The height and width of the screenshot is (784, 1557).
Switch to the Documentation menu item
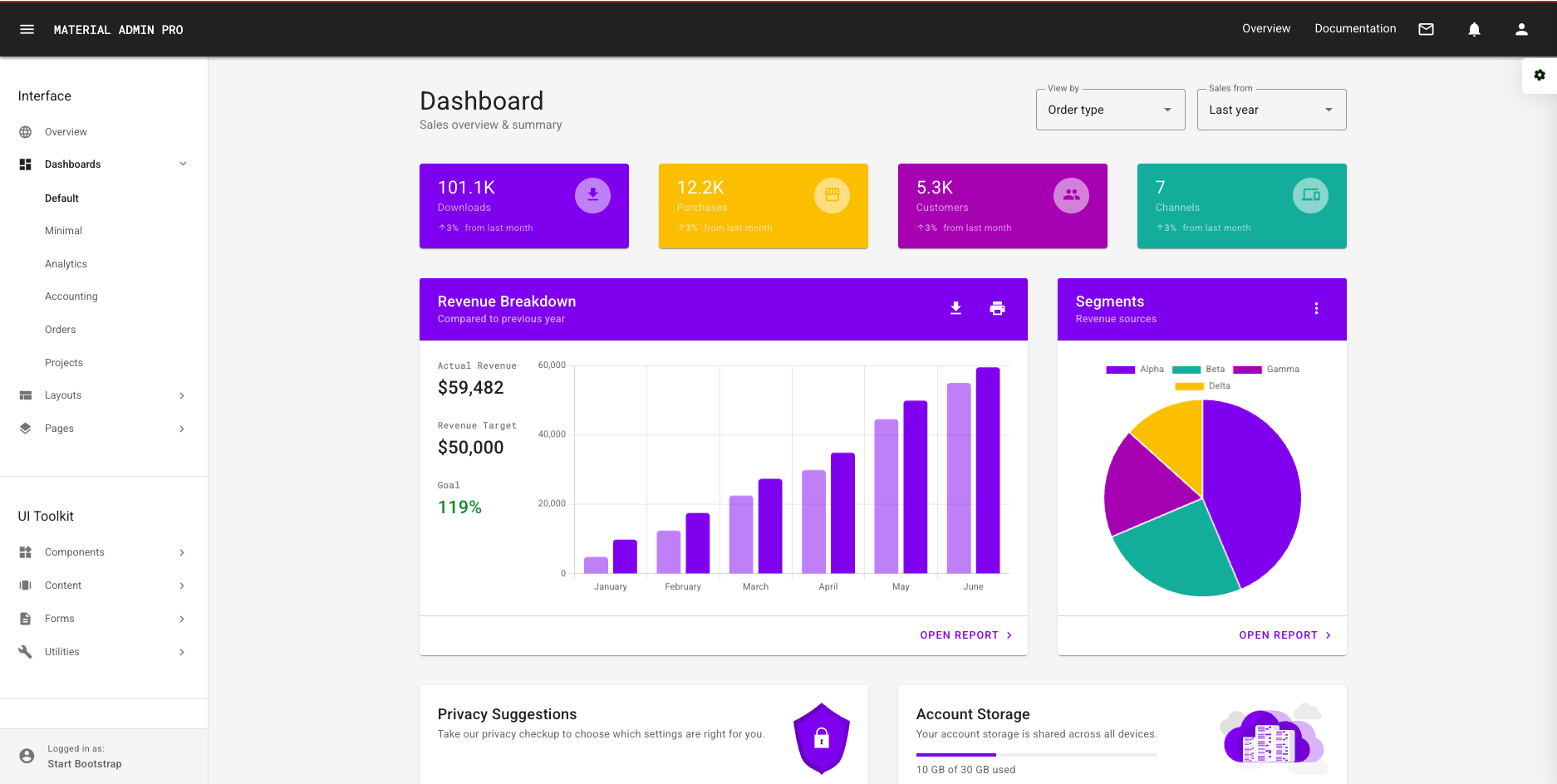pos(1355,28)
